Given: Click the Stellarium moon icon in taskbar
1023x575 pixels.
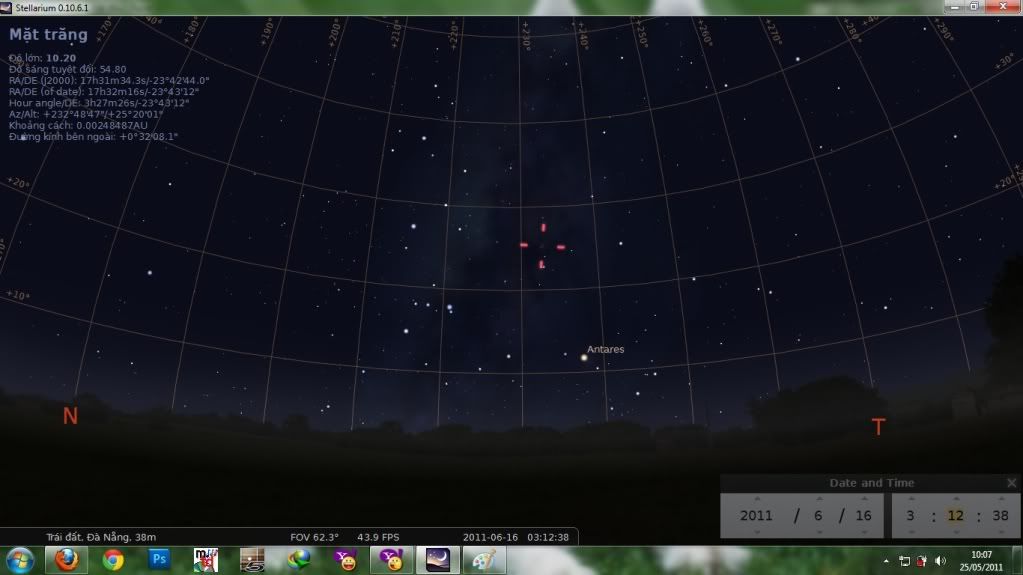Looking at the screenshot, I should (436, 560).
